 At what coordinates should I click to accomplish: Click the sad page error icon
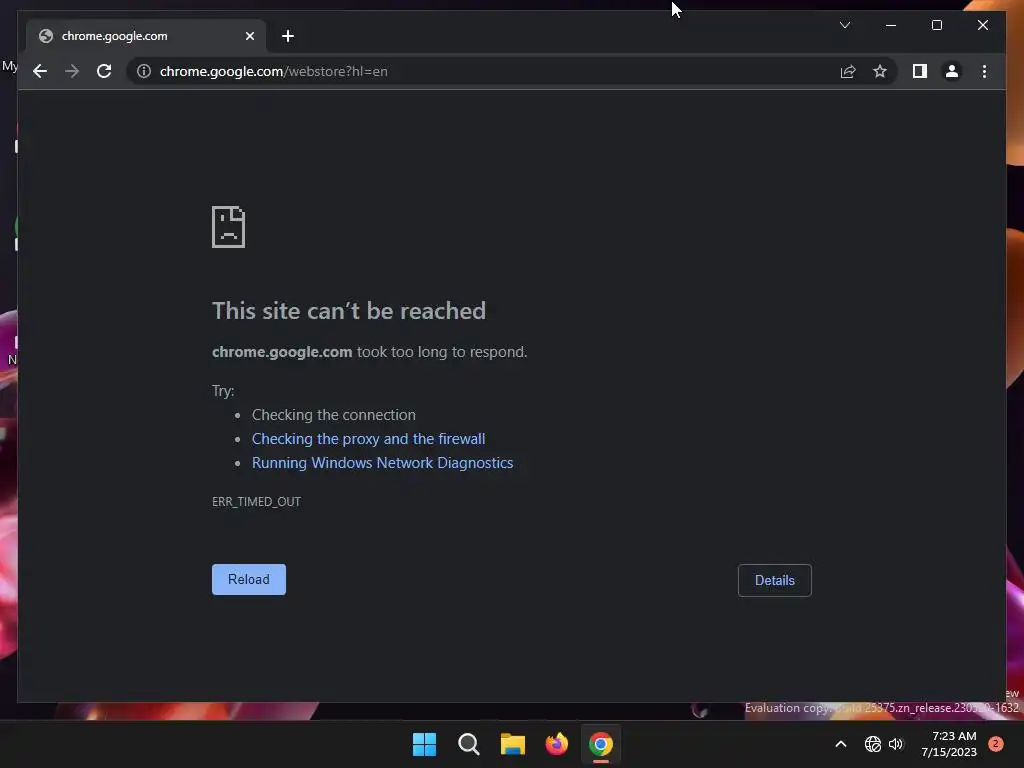click(229, 227)
